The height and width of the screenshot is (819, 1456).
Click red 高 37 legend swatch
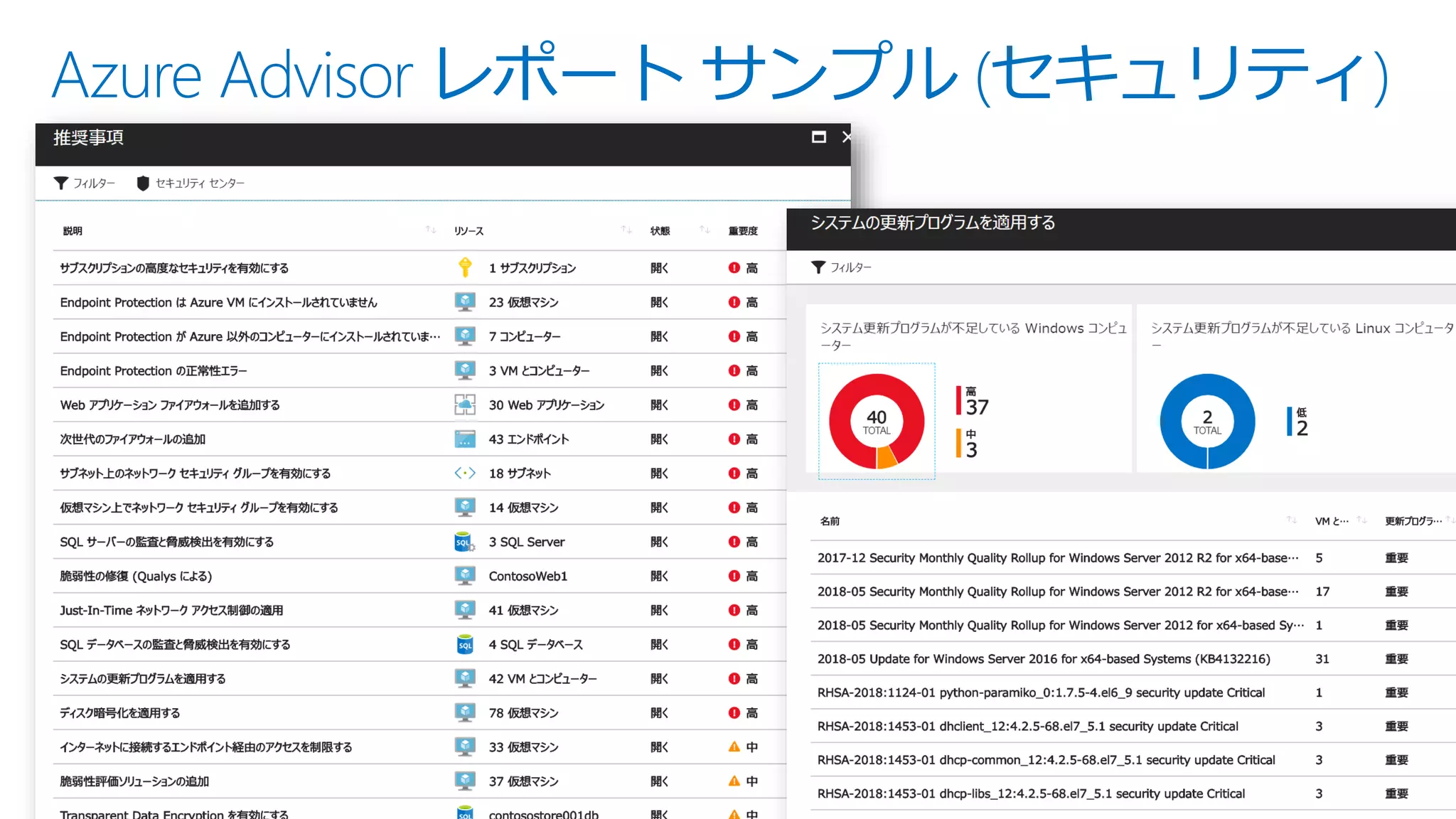pos(958,400)
